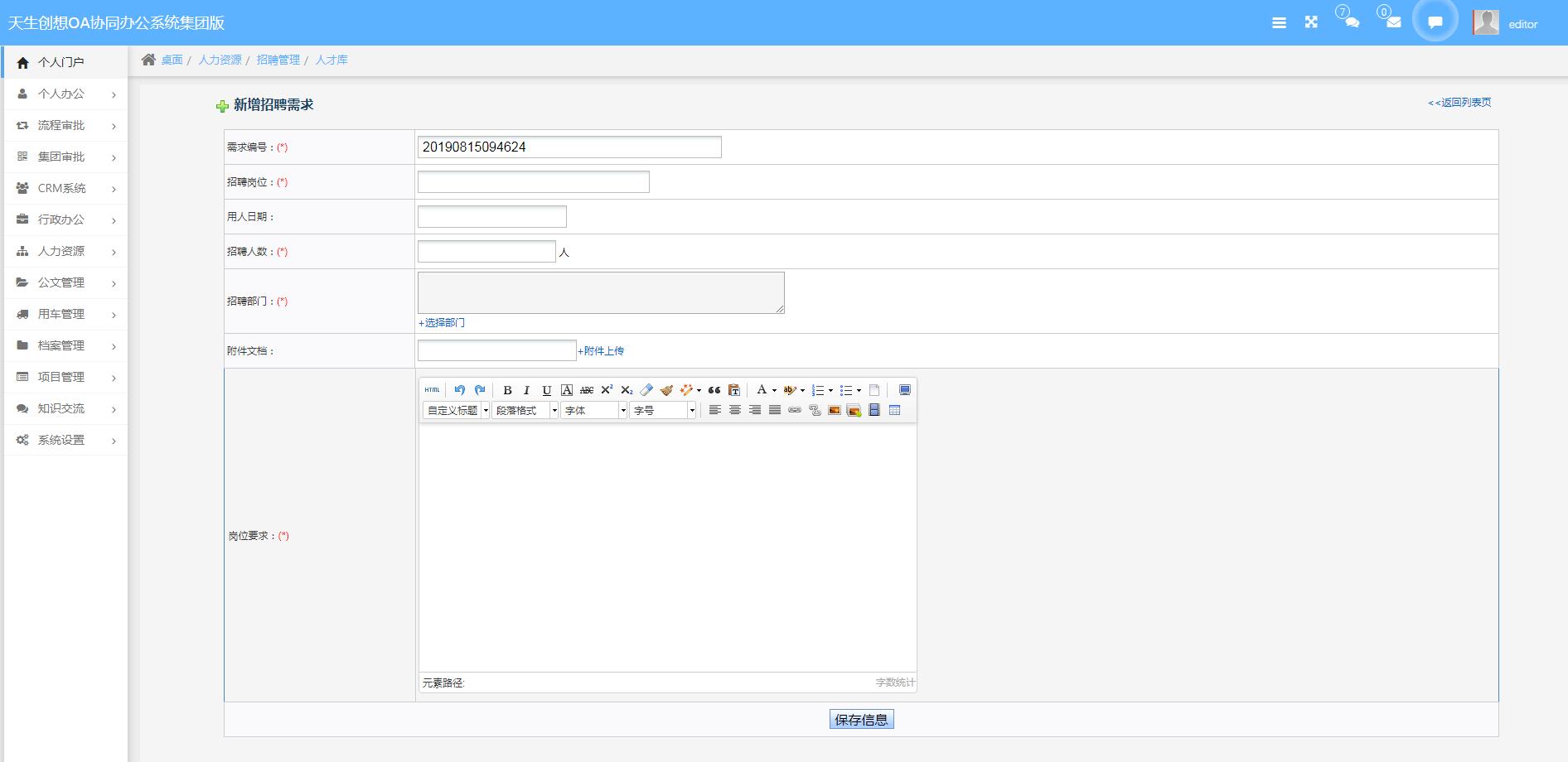Screen dimensions: 1568x762
Task: Click the 保存信息 button
Action: tap(862, 720)
